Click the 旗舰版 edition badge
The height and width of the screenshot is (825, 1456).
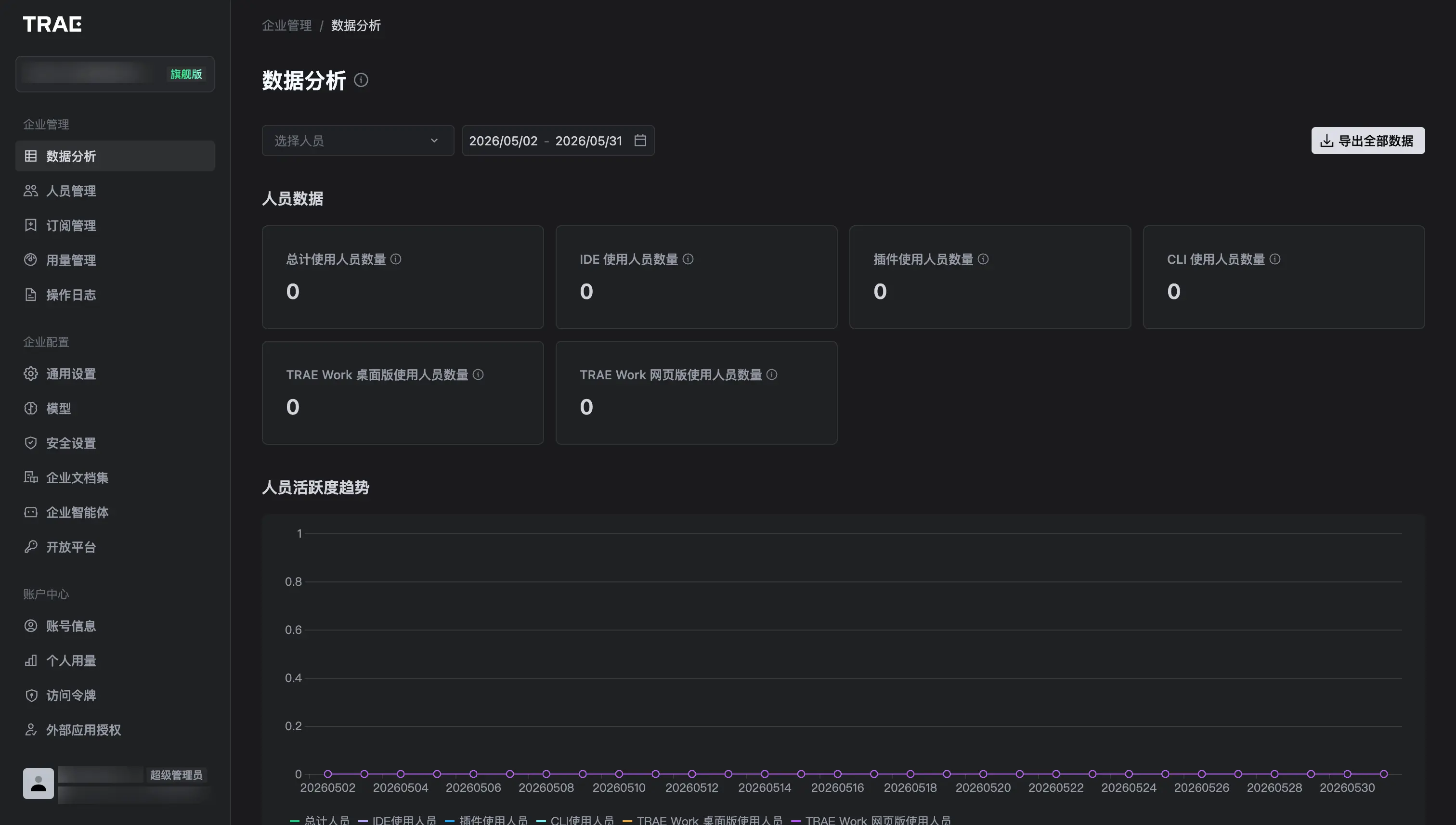click(x=186, y=74)
